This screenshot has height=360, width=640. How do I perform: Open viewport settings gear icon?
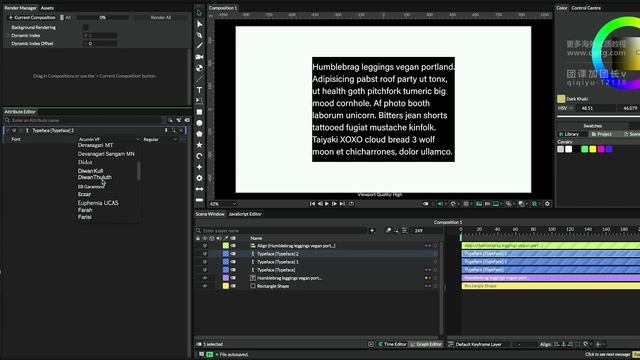click(x=547, y=204)
